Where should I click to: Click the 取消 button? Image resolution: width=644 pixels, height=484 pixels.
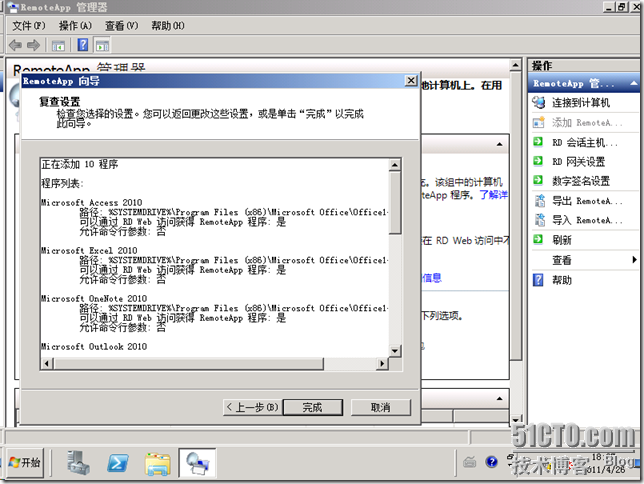coord(381,407)
